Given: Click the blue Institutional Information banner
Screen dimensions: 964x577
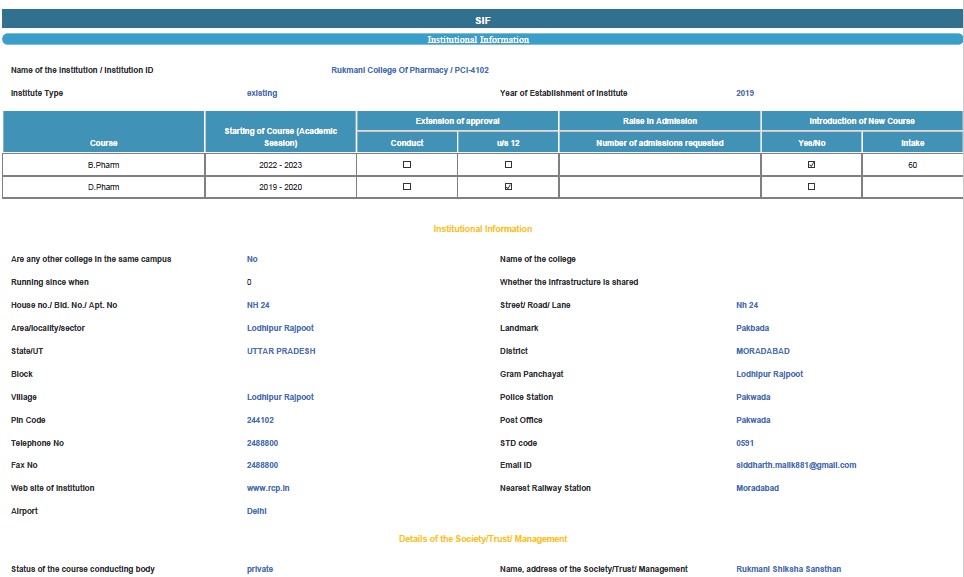Looking at the screenshot, I should point(480,39).
